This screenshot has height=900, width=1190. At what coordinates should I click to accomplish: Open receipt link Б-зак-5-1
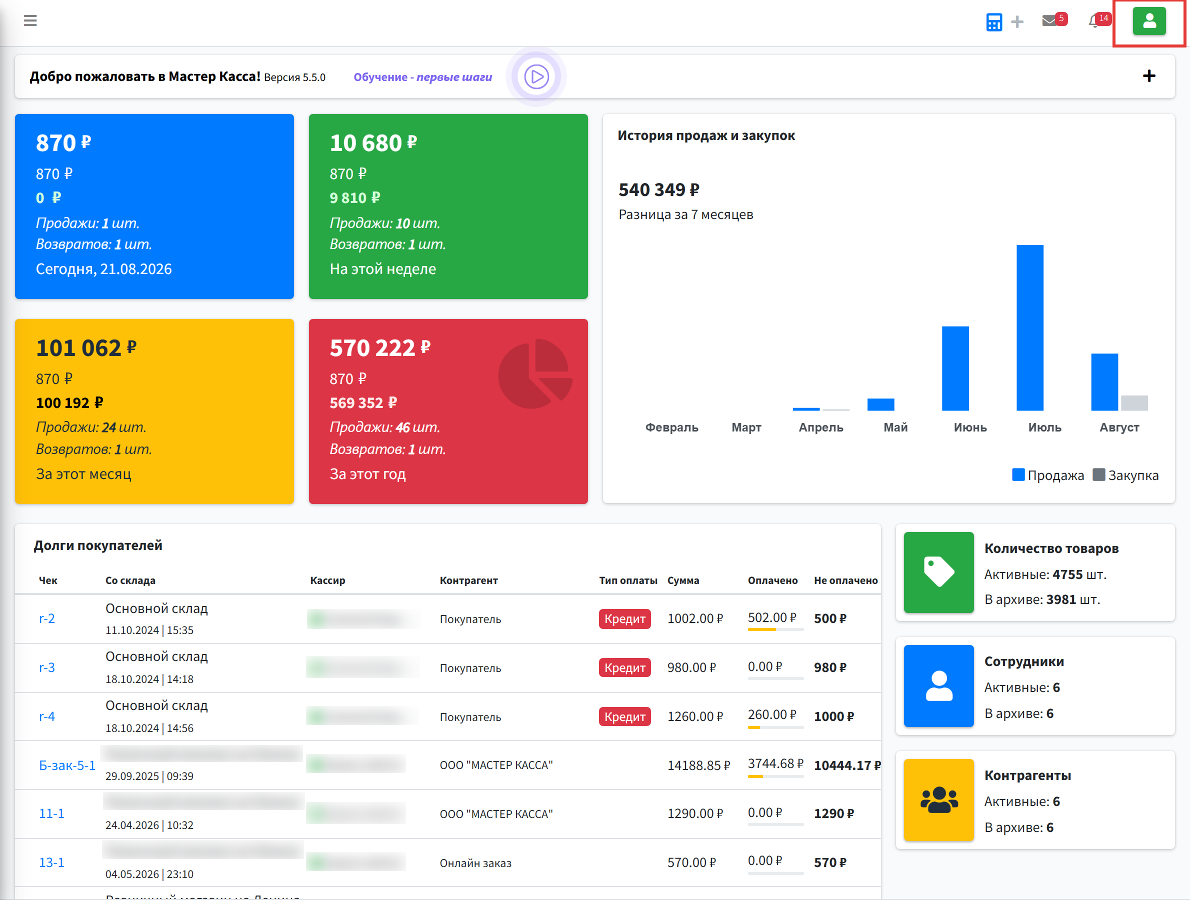tap(68, 765)
